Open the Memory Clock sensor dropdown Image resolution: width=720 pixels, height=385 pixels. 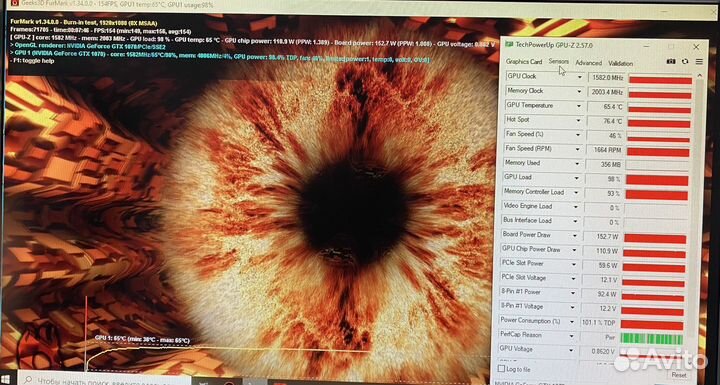tap(579, 91)
